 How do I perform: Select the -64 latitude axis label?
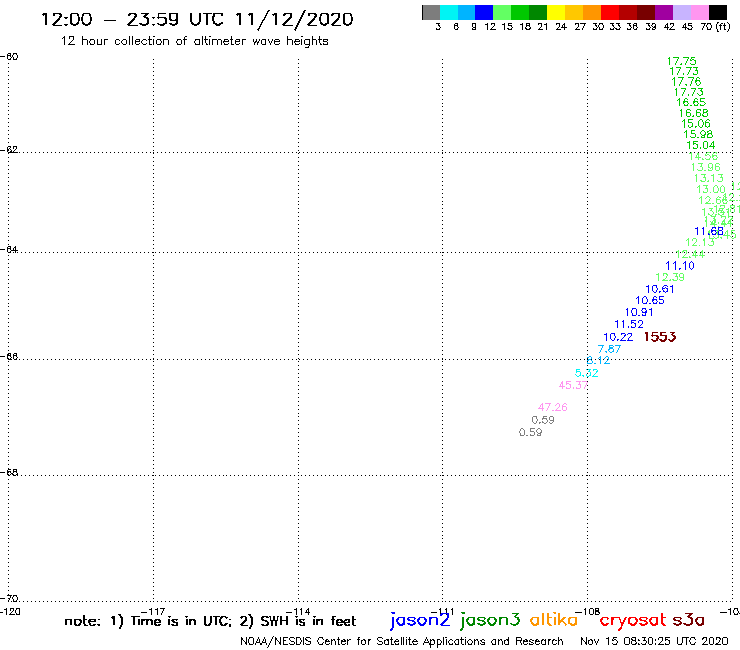click(10, 249)
